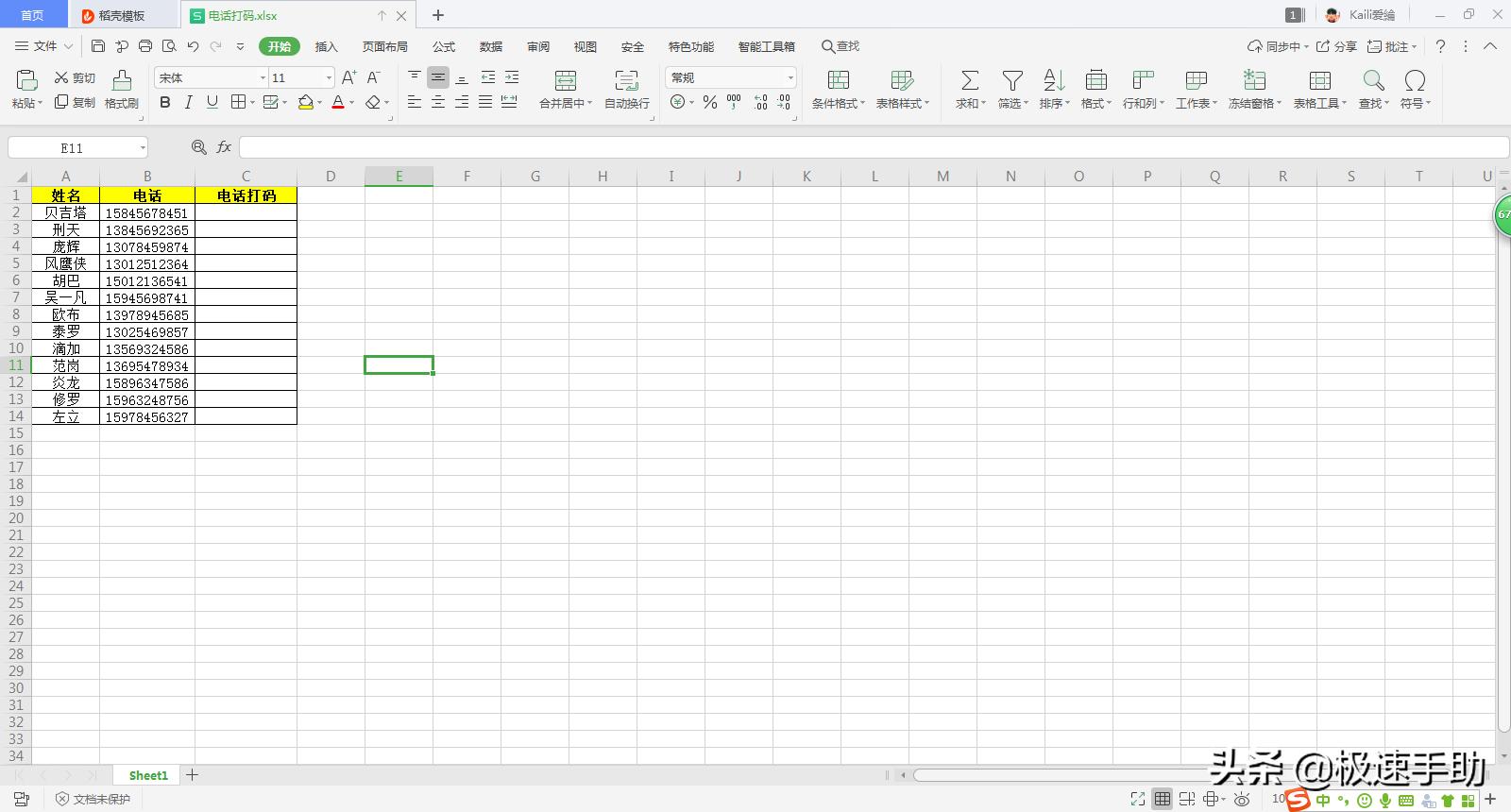
Task: Click the sort (排序) A-Z icon
Action: point(1054,81)
